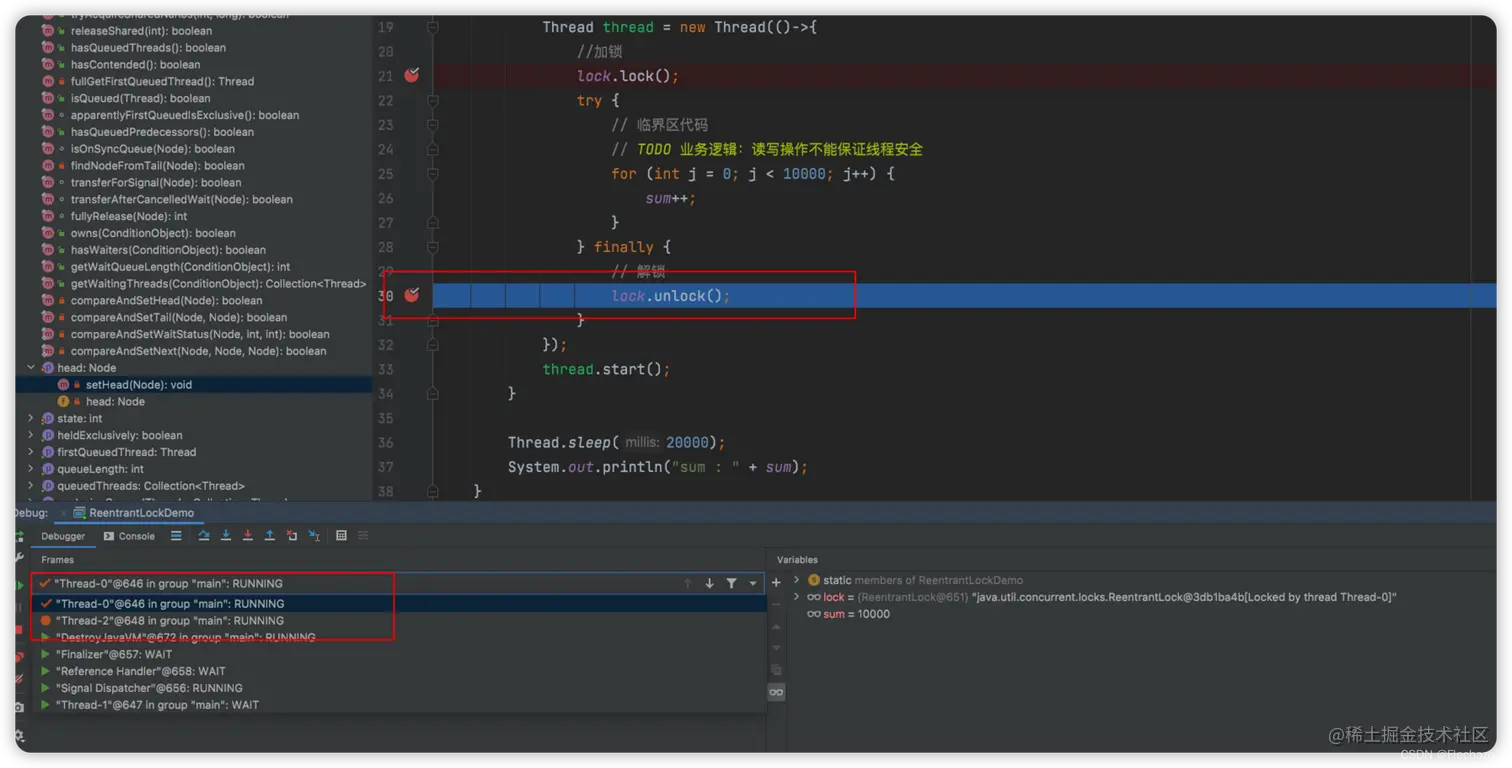Expand the firstQueuedThread: Thread node
Image resolution: width=1512 pixels, height=768 pixels.
[31, 452]
